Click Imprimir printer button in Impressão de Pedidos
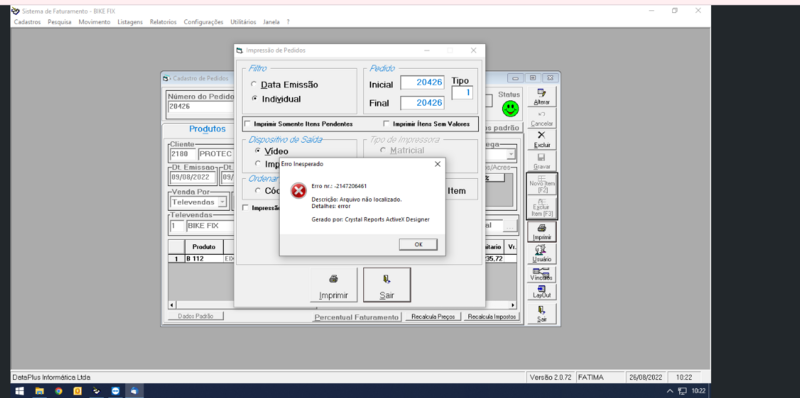 [334, 285]
